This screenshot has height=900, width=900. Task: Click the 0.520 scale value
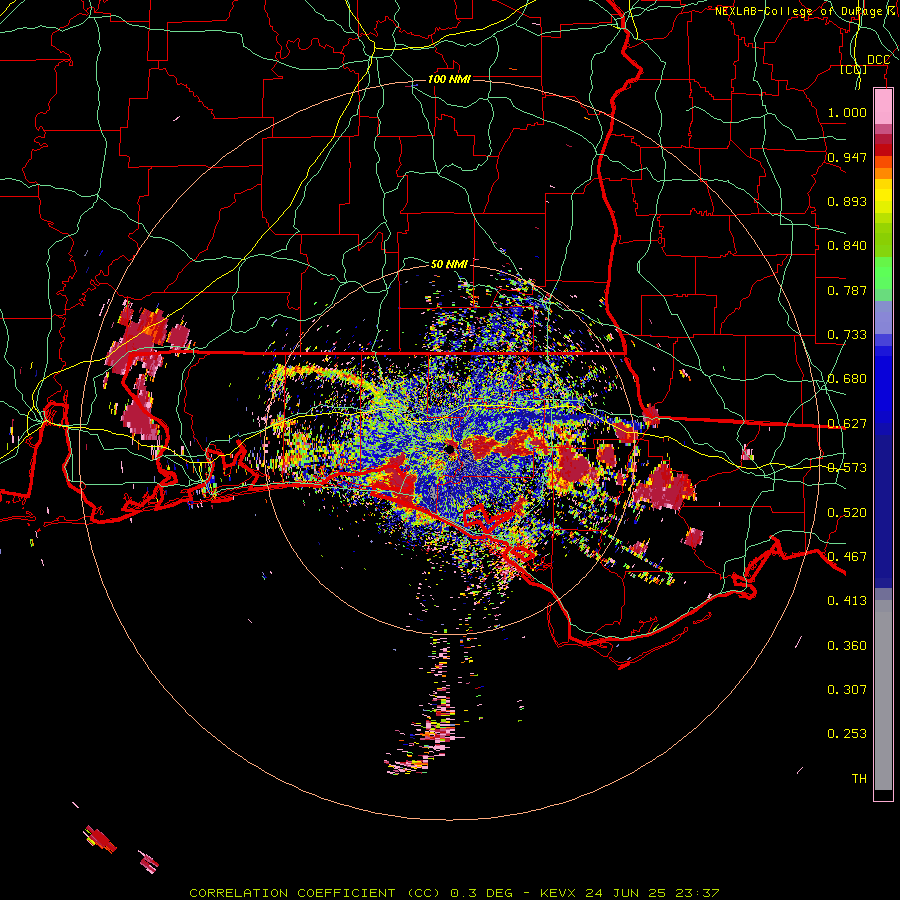pos(847,513)
